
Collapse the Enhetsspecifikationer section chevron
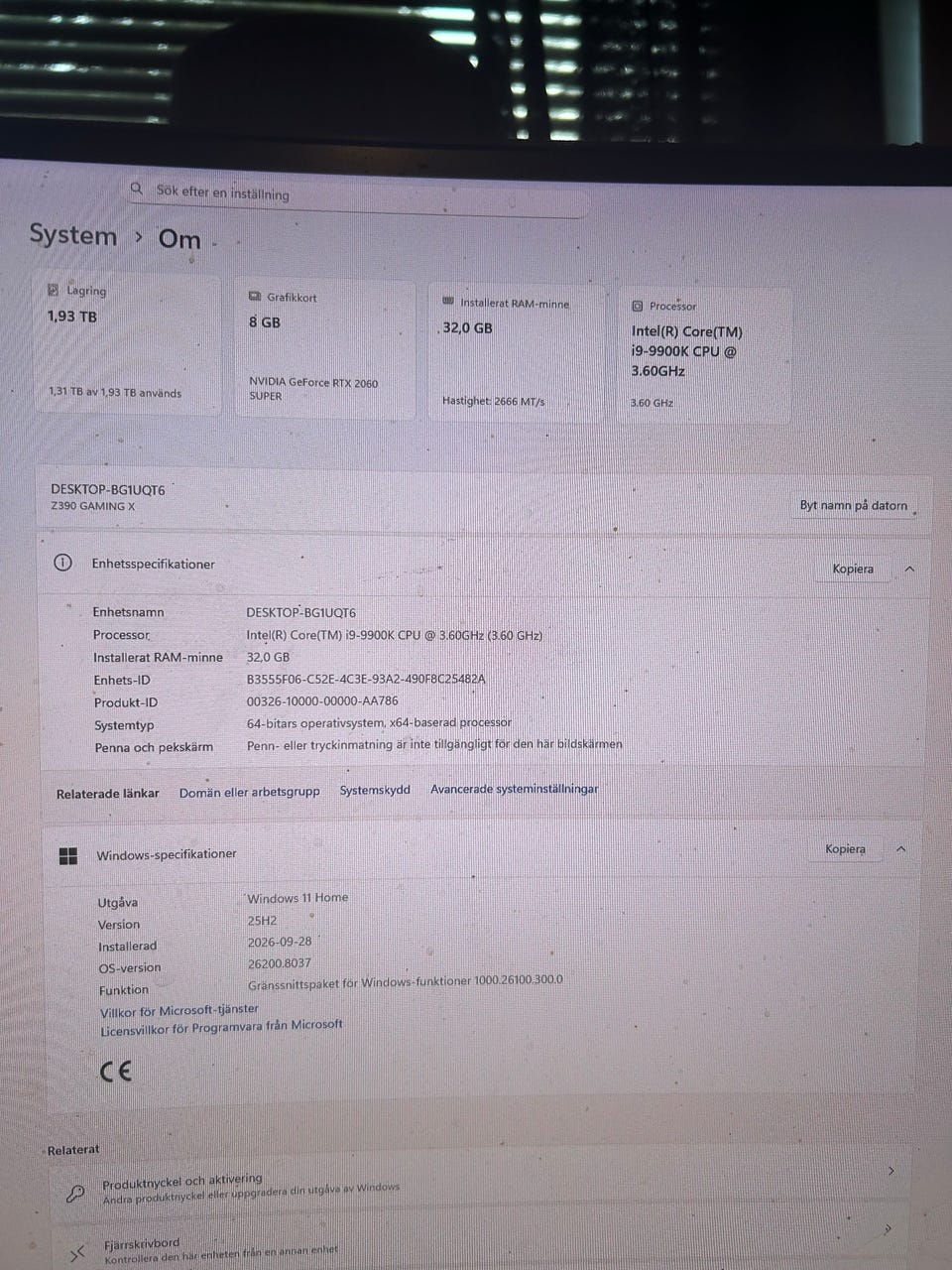[909, 569]
